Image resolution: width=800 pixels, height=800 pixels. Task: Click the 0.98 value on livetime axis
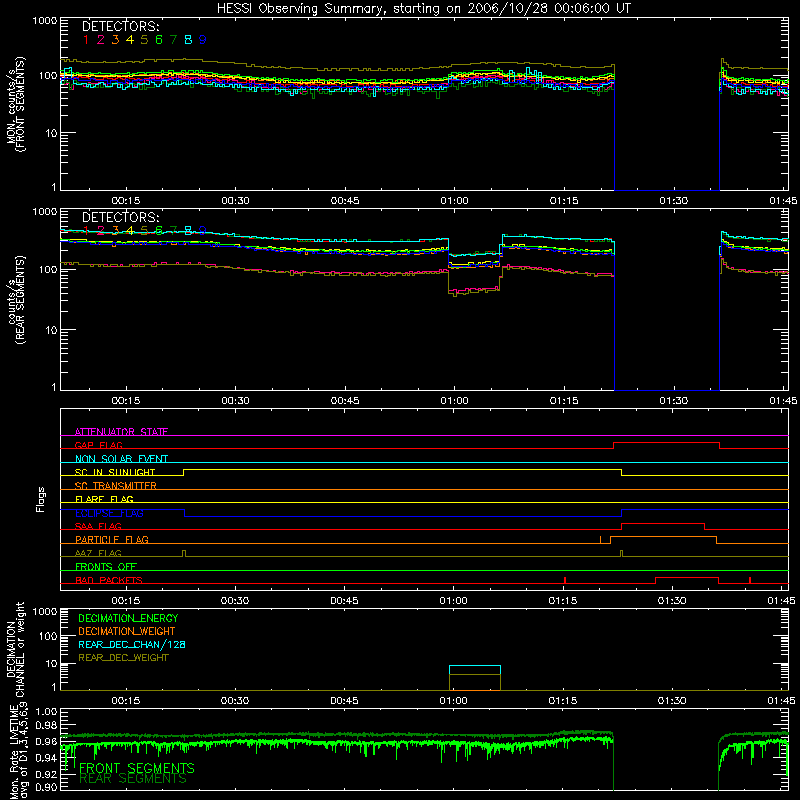pos(46,725)
